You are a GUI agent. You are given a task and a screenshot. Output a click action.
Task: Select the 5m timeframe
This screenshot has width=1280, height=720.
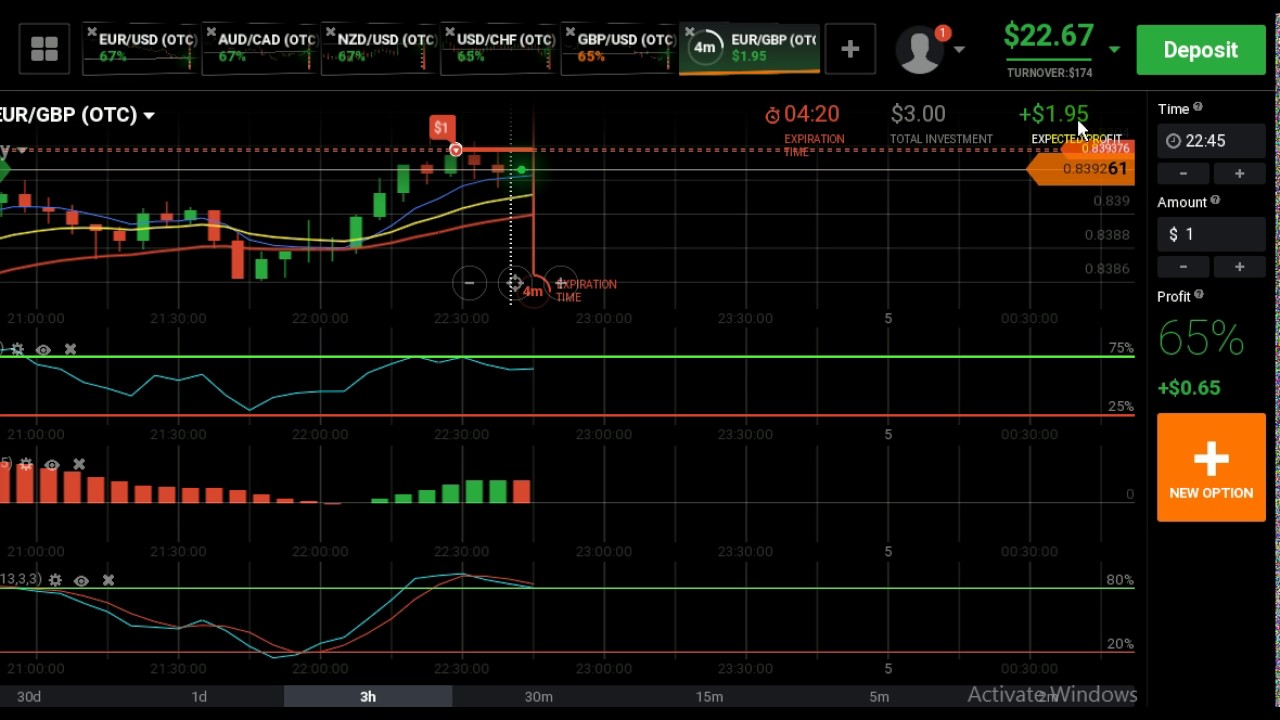click(879, 696)
